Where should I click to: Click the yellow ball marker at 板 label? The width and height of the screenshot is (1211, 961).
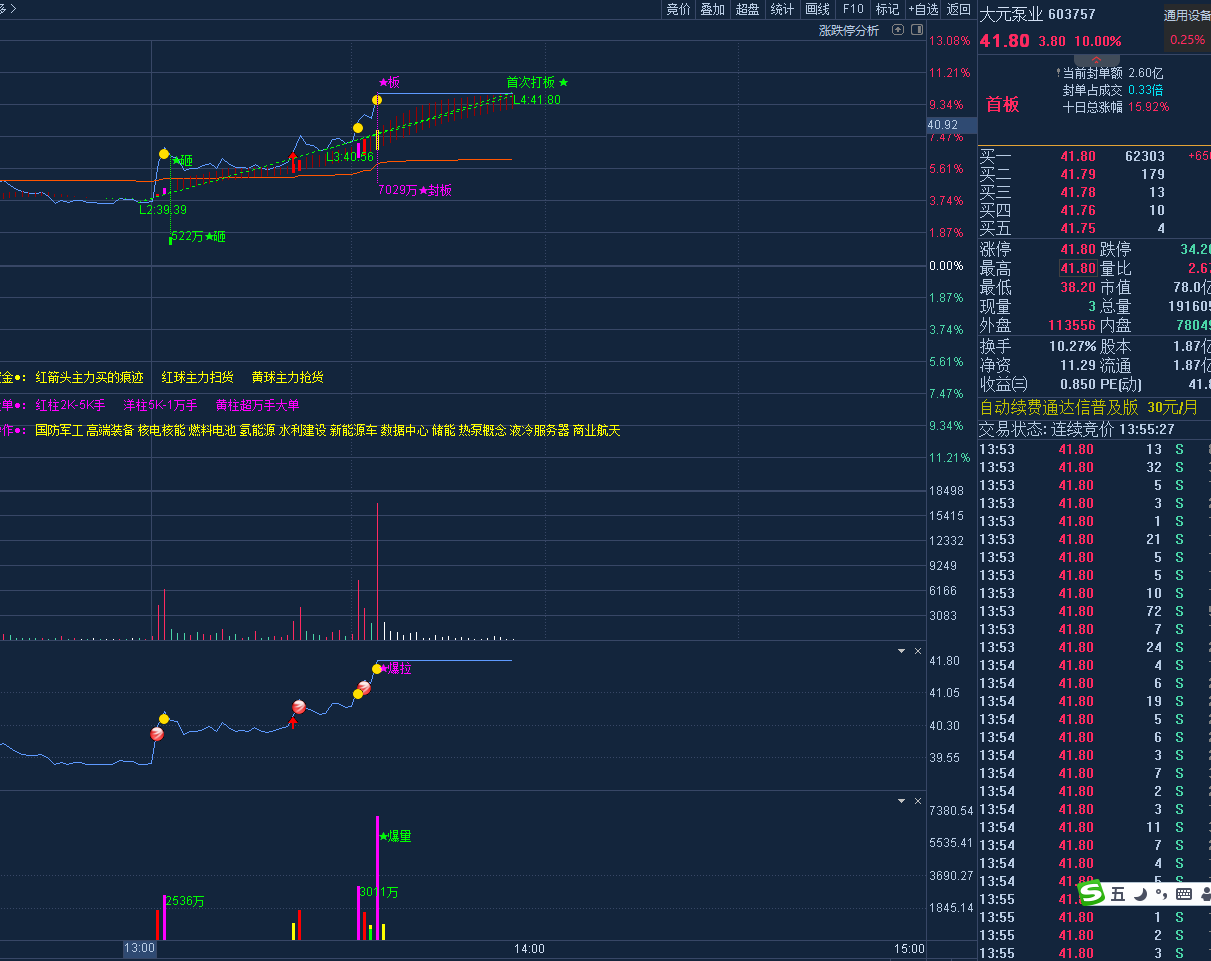[377, 100]
